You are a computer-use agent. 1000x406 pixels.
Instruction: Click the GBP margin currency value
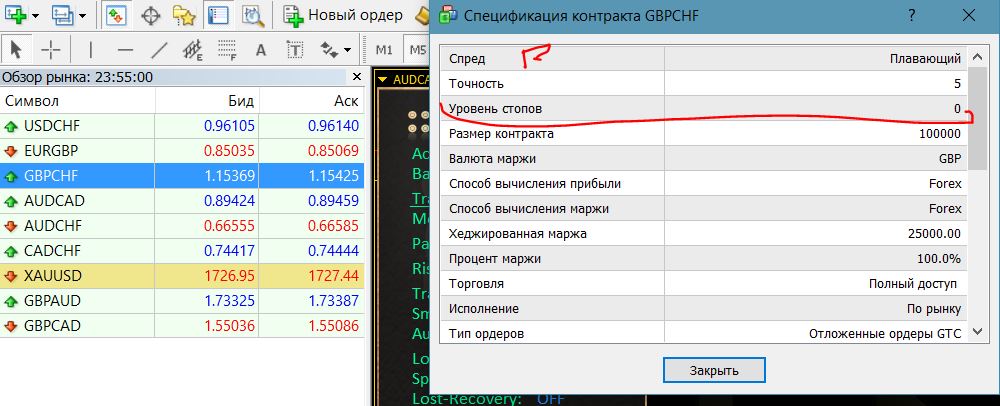point(949,159)
